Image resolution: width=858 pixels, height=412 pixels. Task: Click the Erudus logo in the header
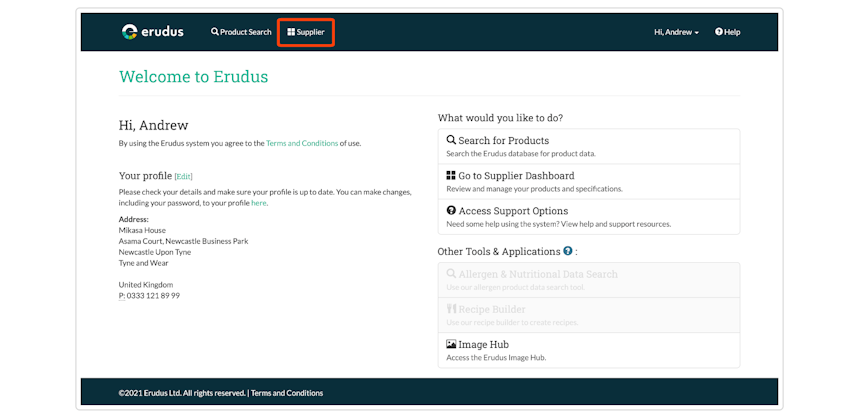tap(153, 32)
